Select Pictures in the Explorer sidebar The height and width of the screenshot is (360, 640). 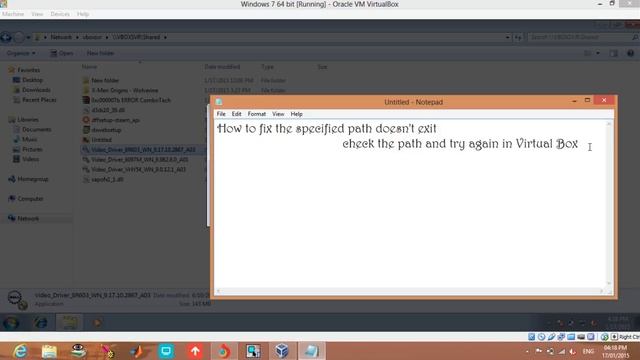[x=32, y=149]
